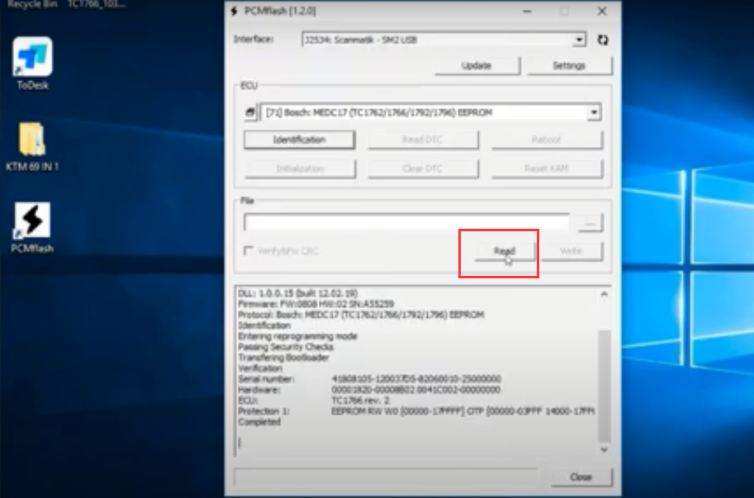Click the 'Hardware:' log line

369,390
